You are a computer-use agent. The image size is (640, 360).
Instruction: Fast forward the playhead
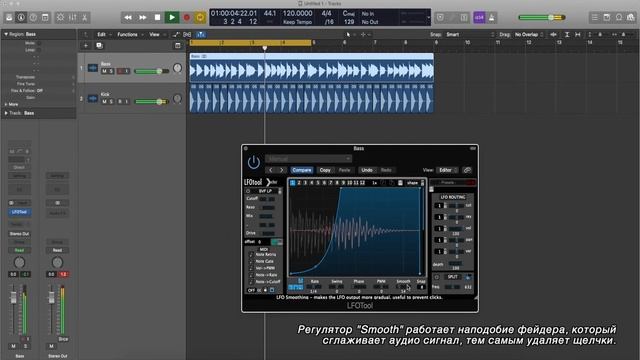tap(142, 18)
